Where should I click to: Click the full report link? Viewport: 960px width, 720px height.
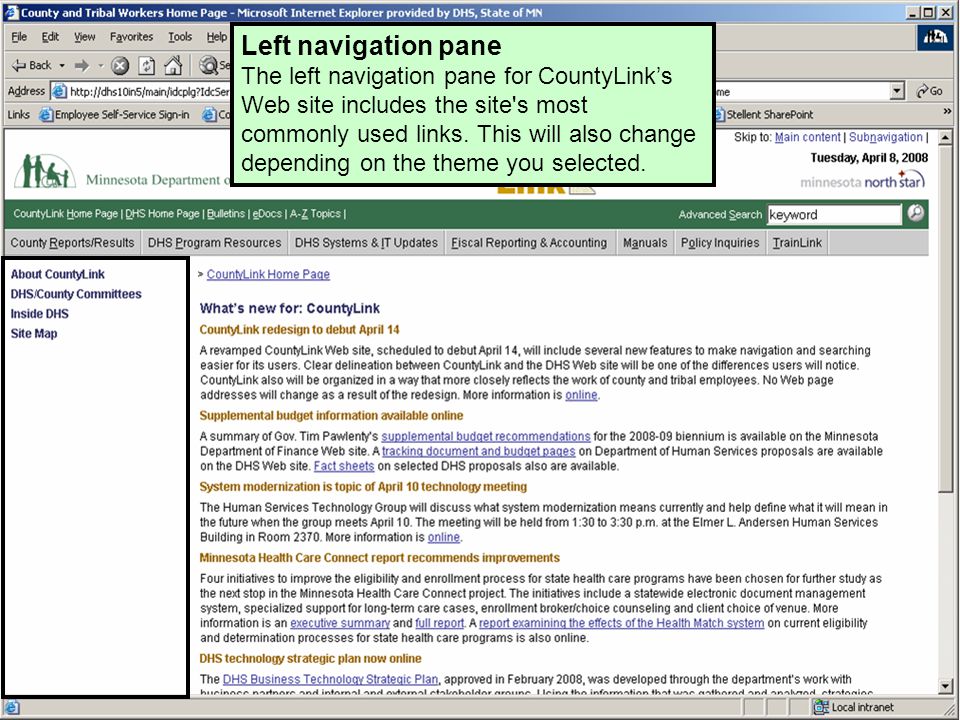(x=440, y=623)
